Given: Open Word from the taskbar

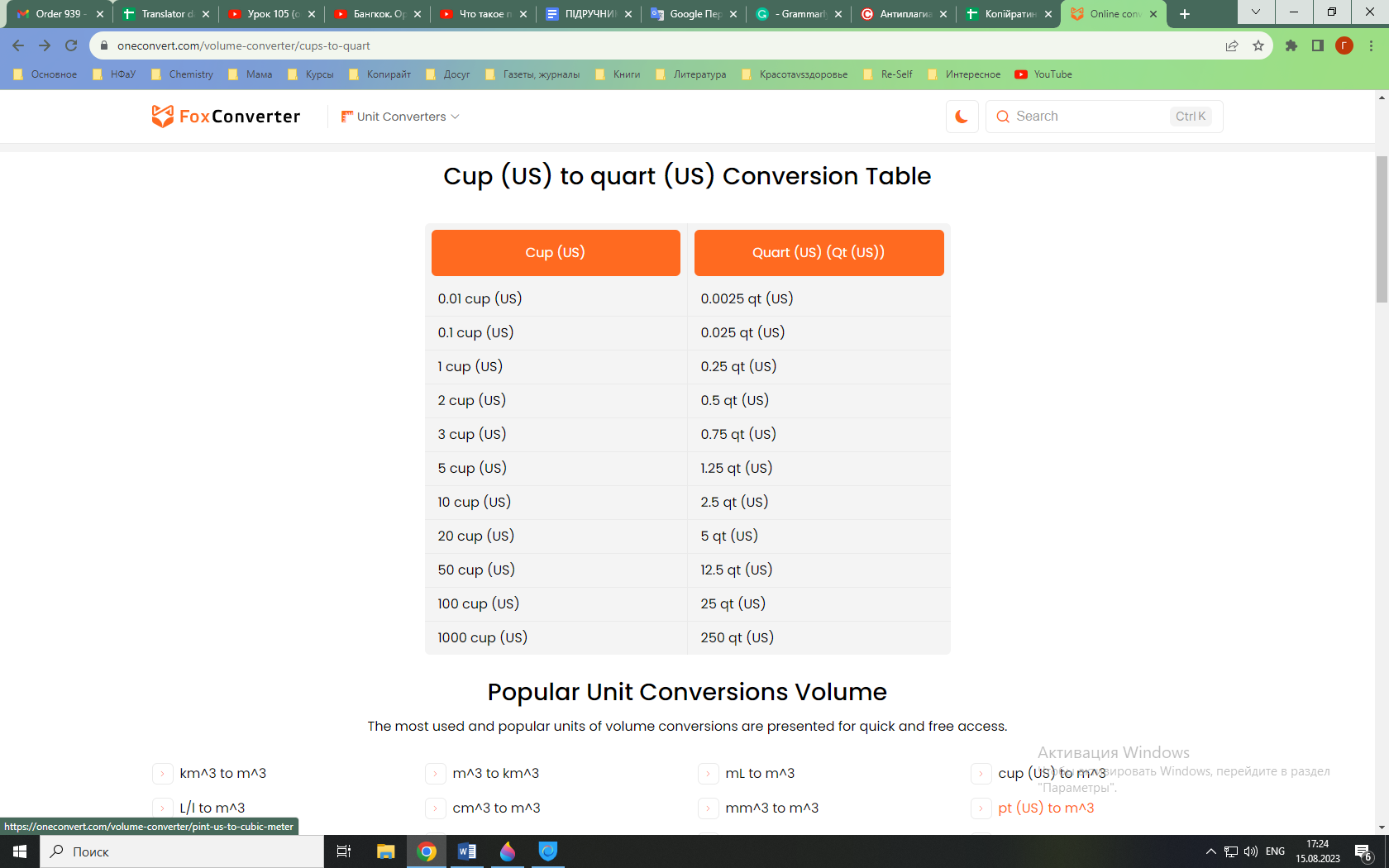Looking at the screenshot, I should coord(467,851).
